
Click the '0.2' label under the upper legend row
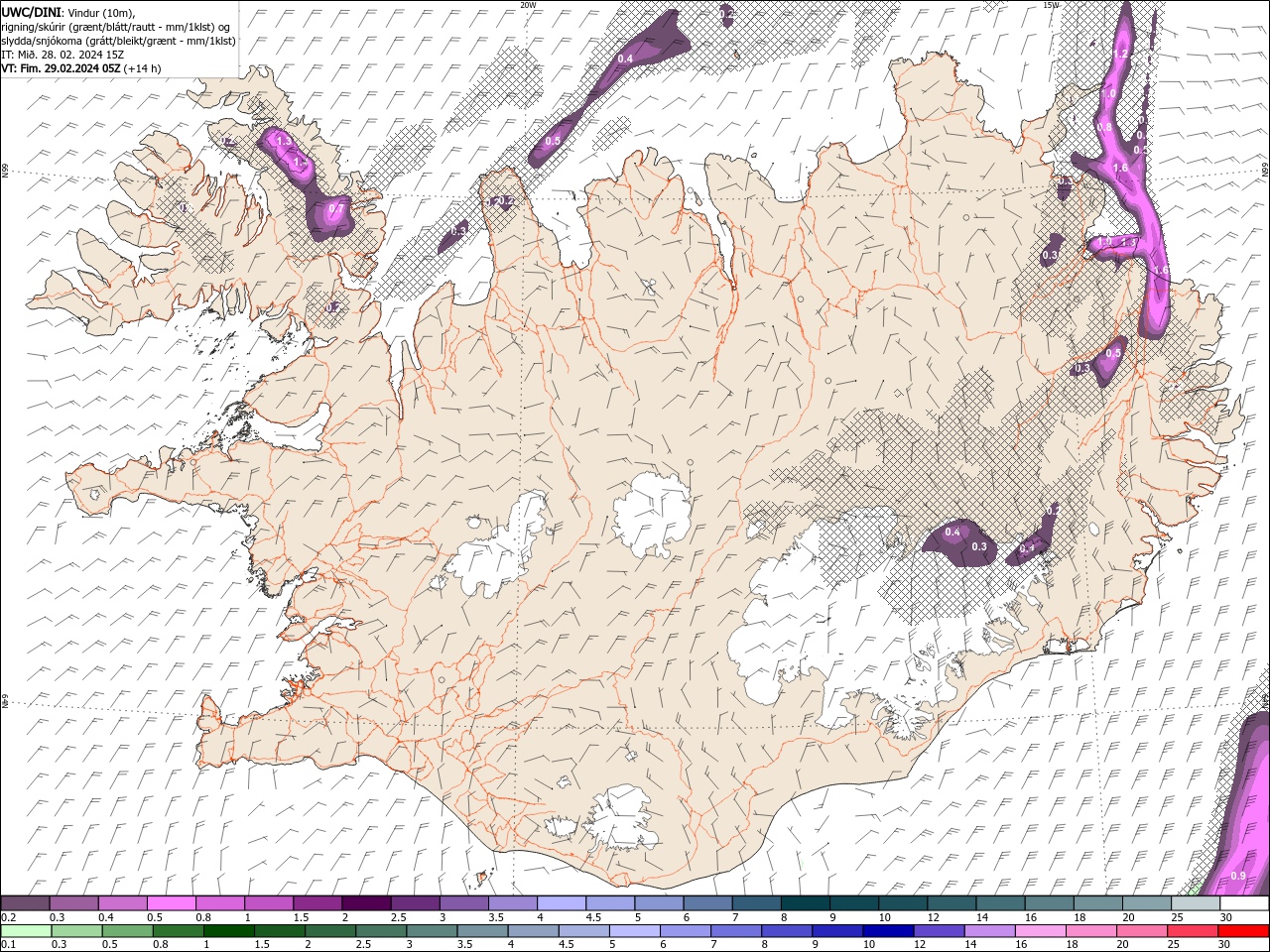9,917
